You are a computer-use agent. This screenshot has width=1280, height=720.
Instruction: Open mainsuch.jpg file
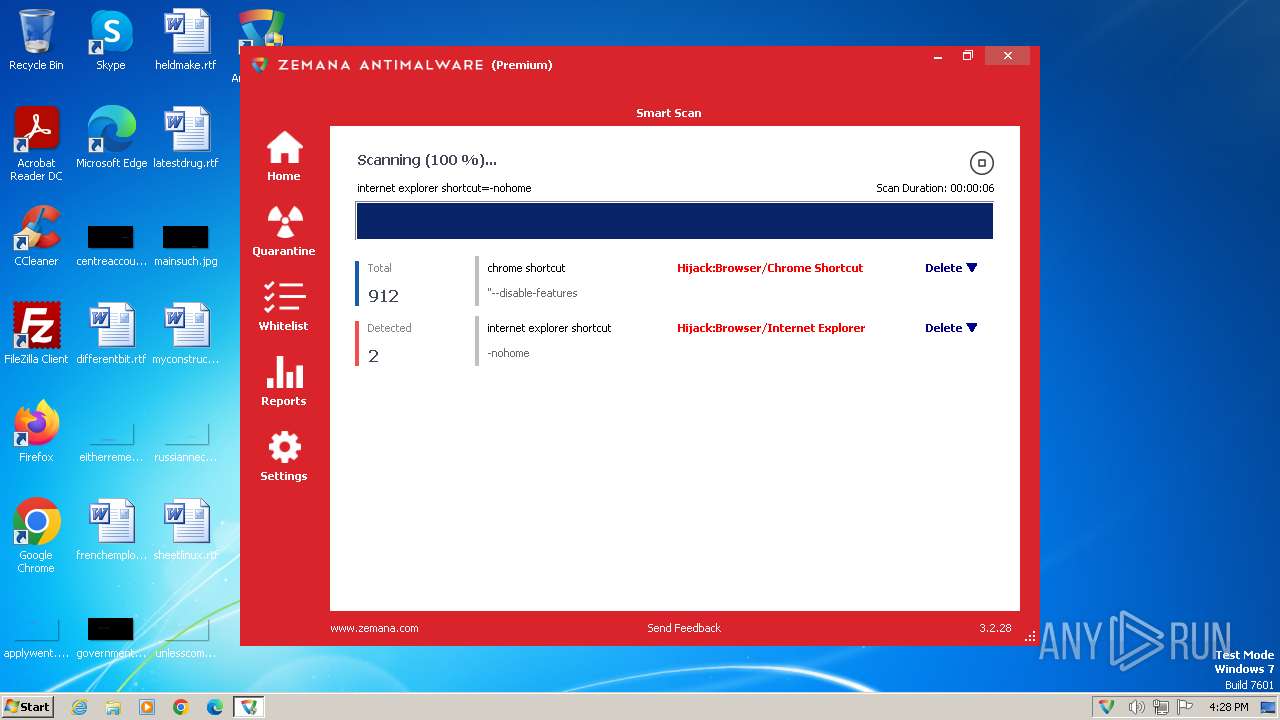click(186, 246)
